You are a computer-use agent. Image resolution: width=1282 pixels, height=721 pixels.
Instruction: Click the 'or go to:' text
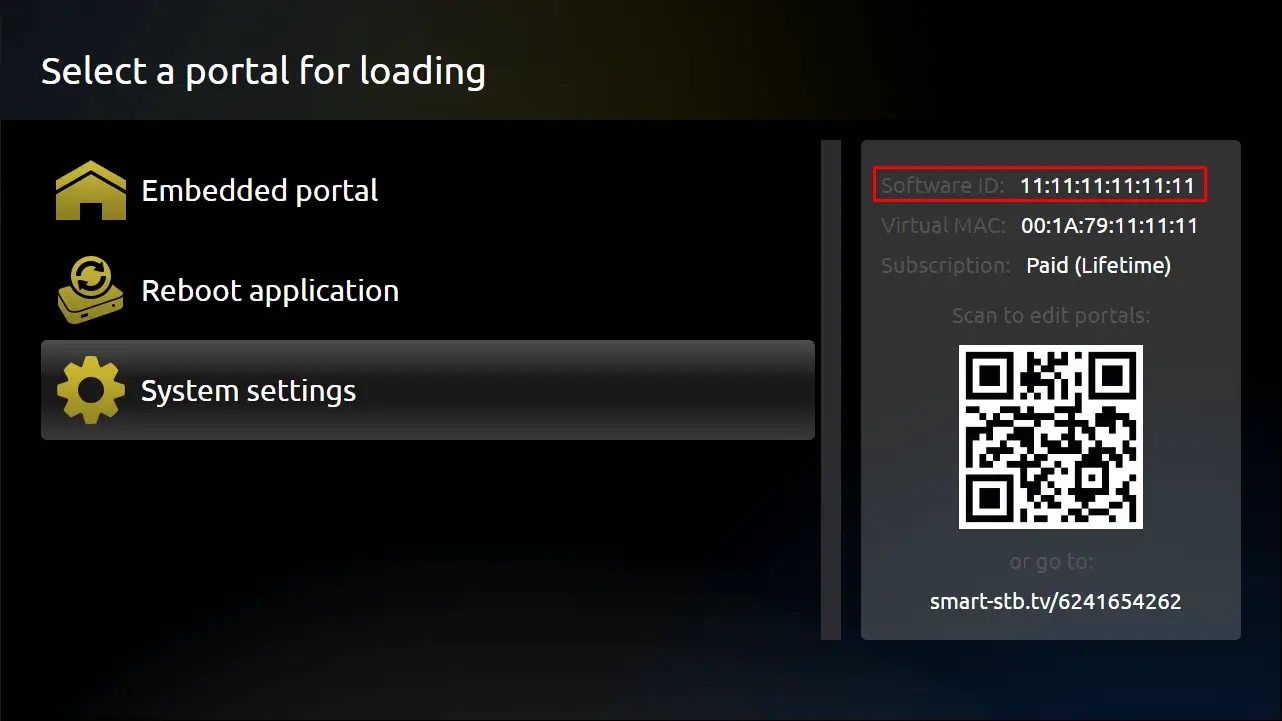point(1051,562)
